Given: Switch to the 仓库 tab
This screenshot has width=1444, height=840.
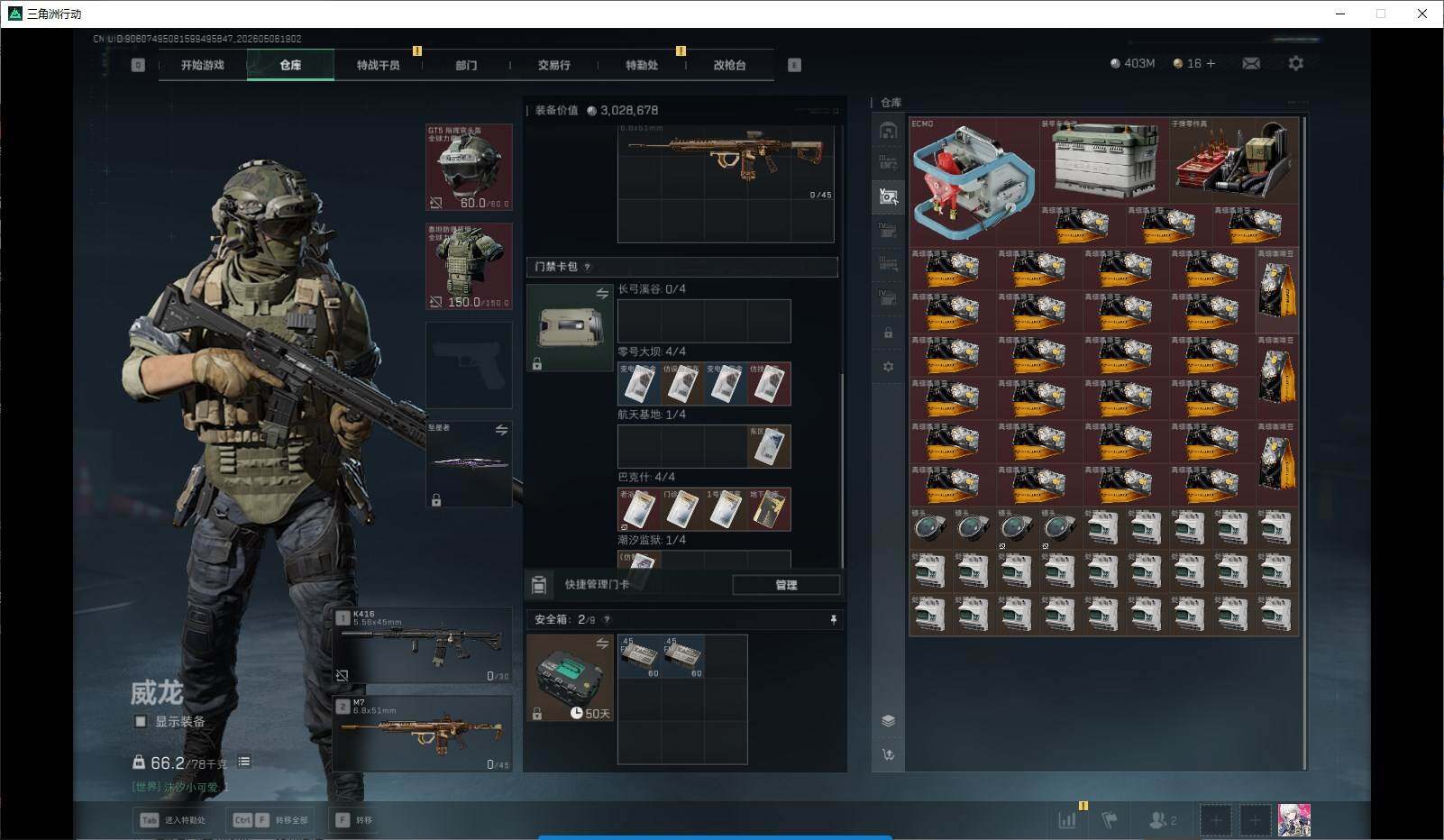Looking at the screenshot, I should (x=290, y=65).
